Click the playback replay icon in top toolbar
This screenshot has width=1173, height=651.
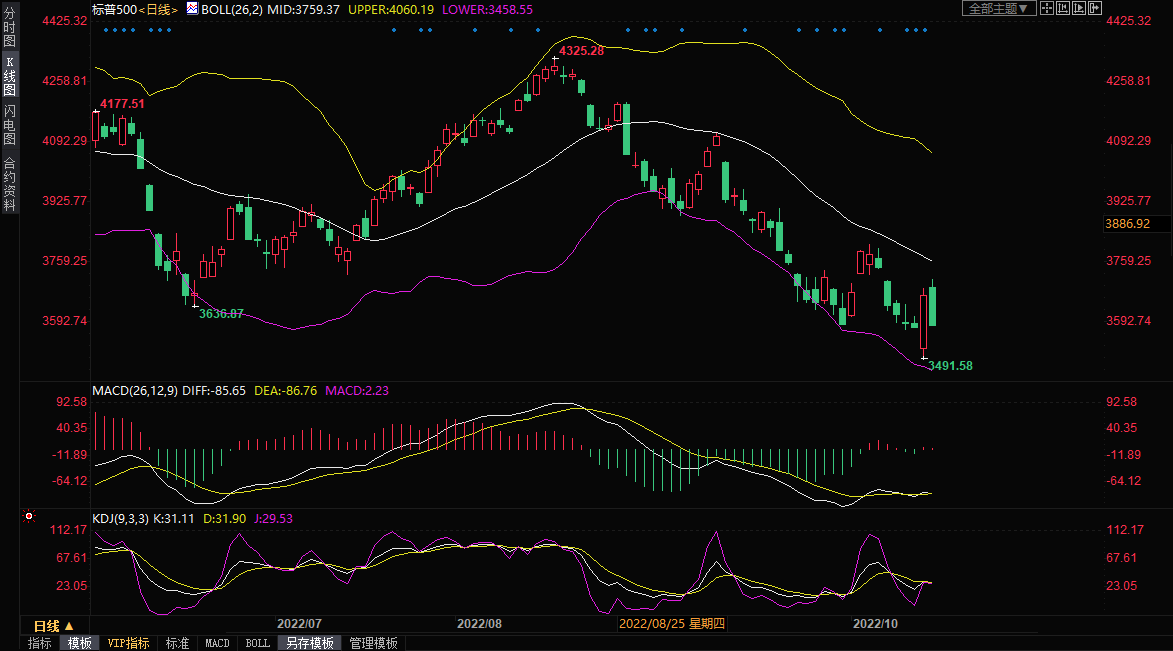tap(1078, 8)
